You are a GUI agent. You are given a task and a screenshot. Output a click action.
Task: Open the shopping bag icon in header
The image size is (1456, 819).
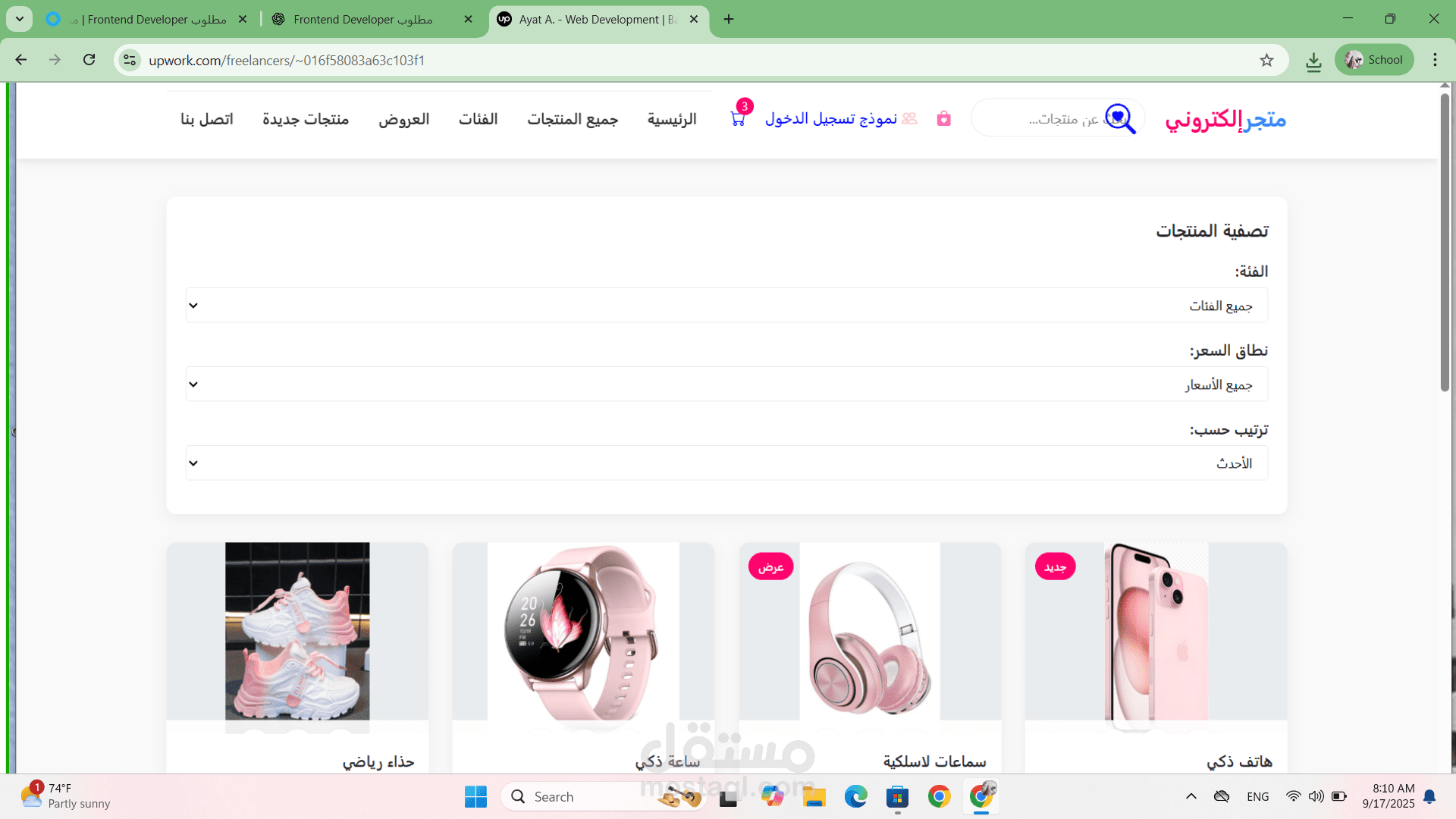[x=943, y=118]
